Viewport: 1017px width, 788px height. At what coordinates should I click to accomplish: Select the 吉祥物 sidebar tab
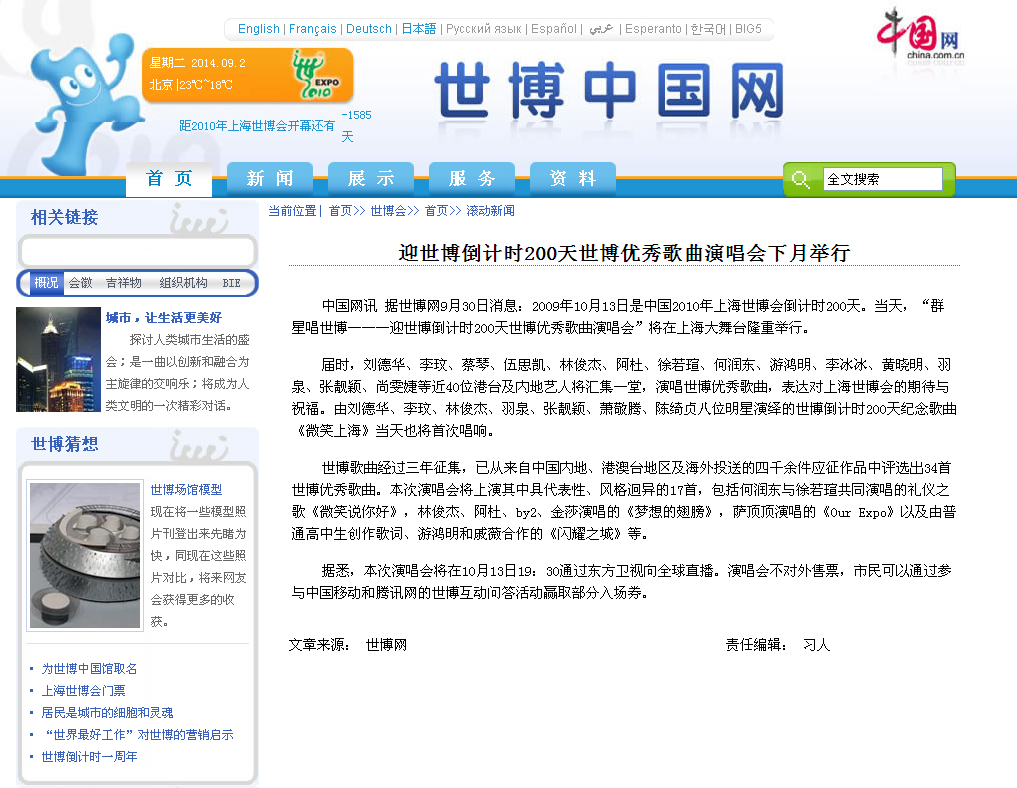(124, 283)
